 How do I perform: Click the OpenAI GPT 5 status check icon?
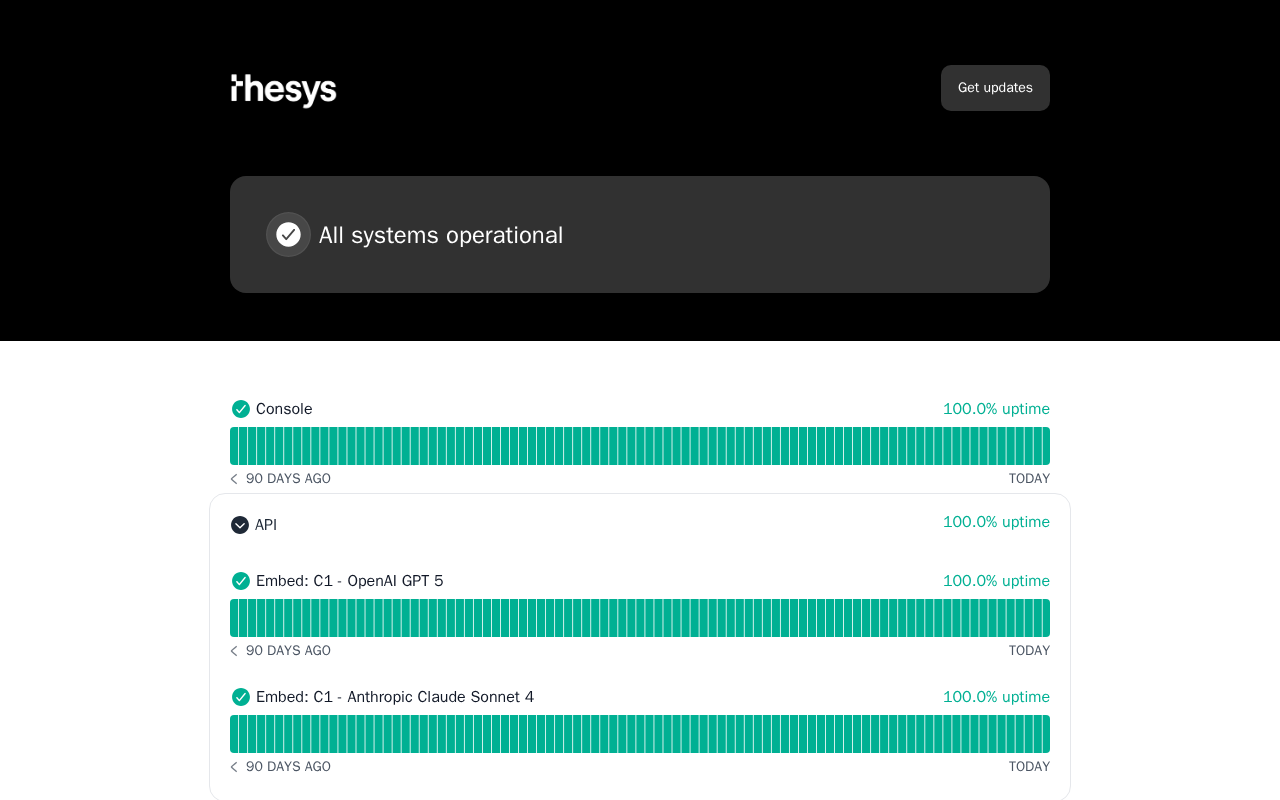point(241,581)
